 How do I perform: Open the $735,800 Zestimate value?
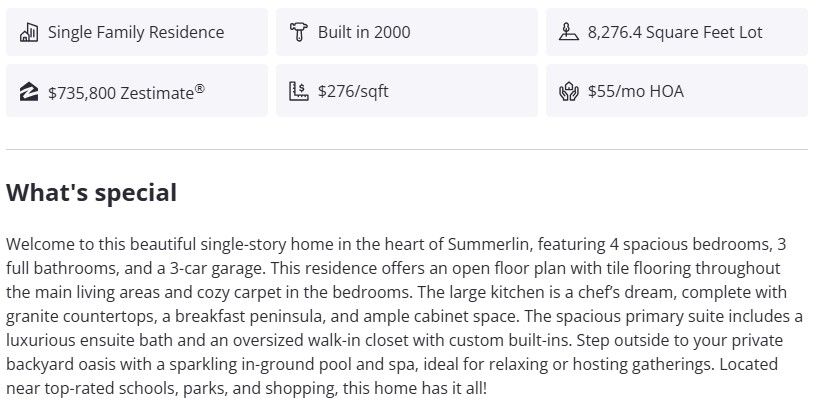(120, 92)
